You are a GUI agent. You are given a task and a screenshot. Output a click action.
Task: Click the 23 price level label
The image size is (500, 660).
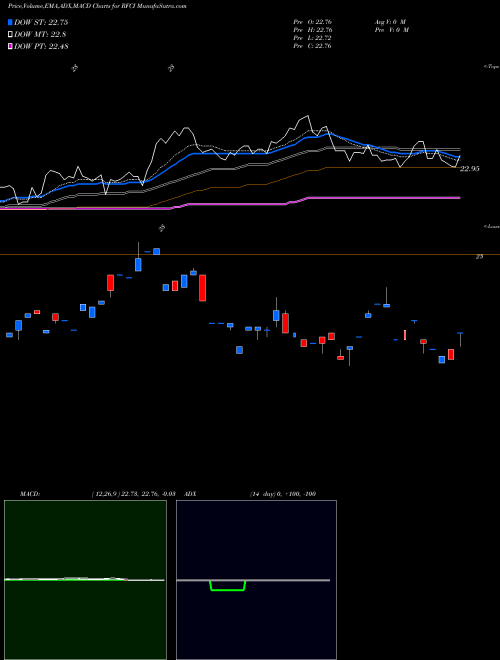[x=479, y=256]
